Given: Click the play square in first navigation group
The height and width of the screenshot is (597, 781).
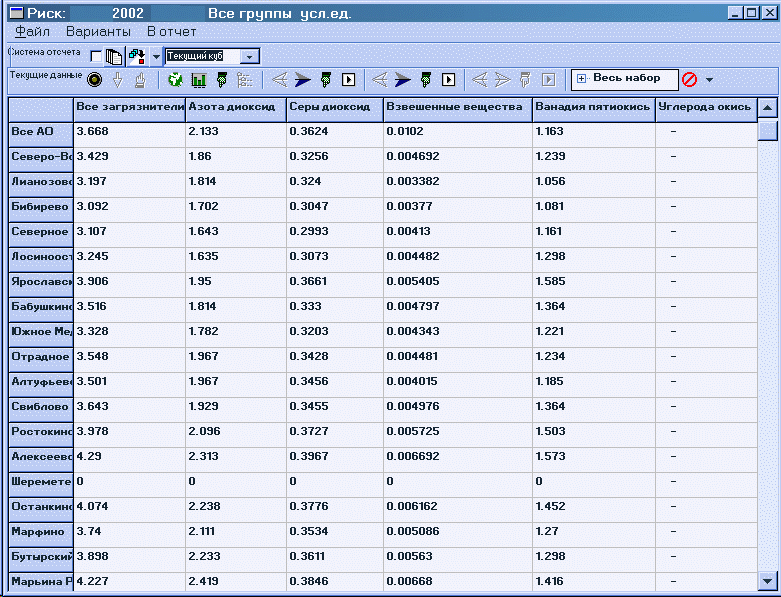Looking at the screenshot, I should [349, 80].
